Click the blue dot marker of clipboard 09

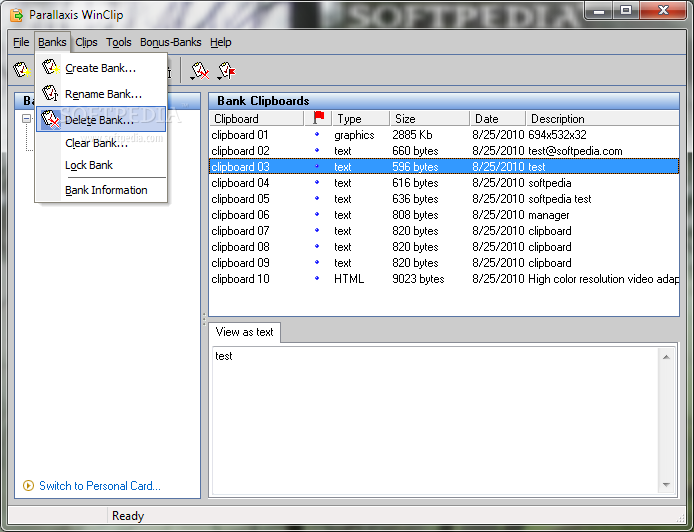317,262
